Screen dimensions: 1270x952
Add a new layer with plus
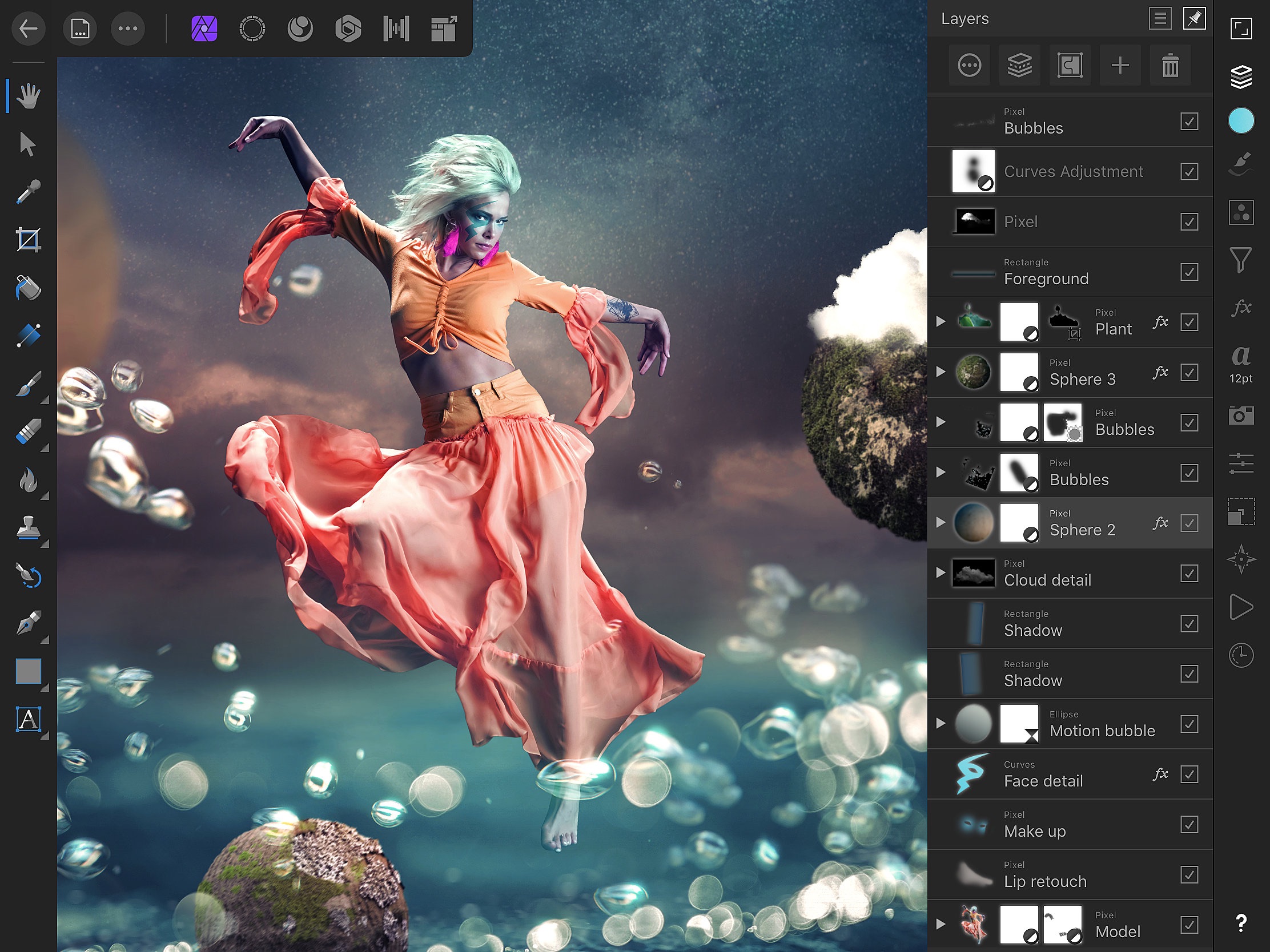[x=1120, y=66]
